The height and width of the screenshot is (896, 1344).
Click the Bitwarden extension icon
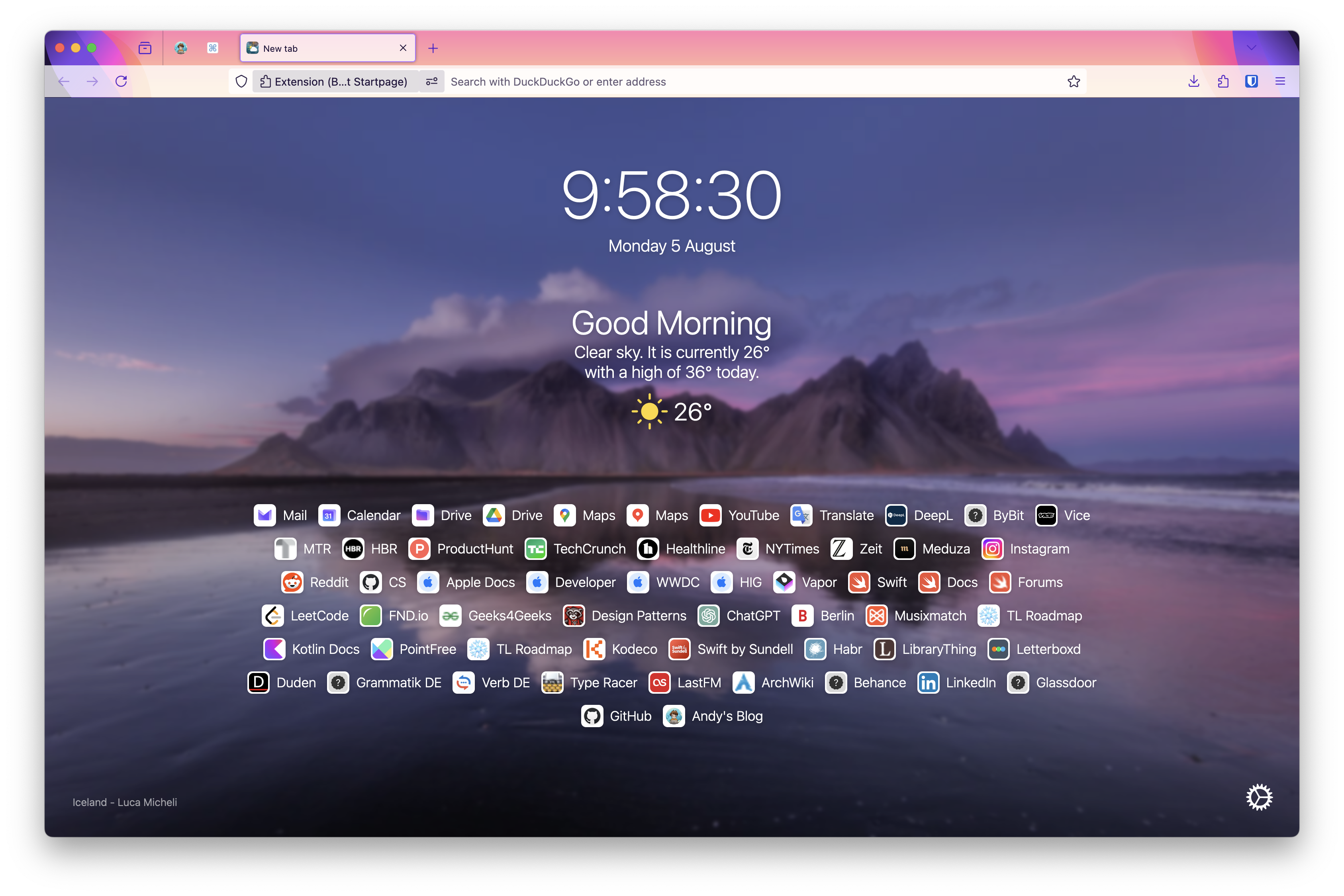[1252, 81]
